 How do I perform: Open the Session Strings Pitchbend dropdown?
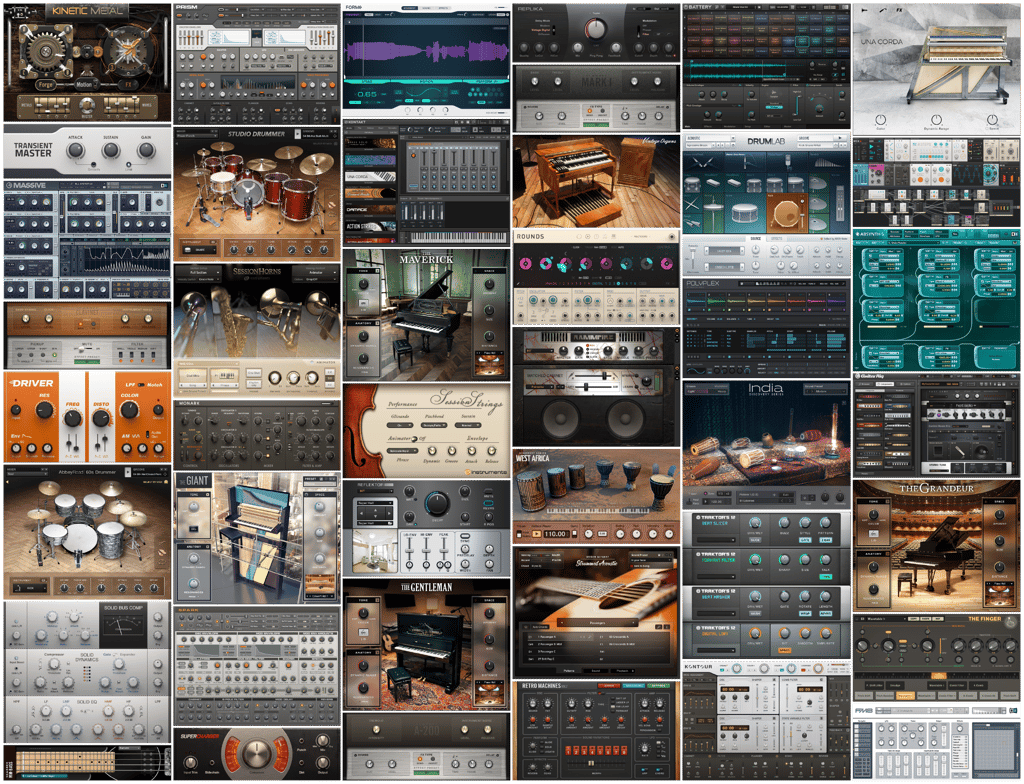[434, 425]
